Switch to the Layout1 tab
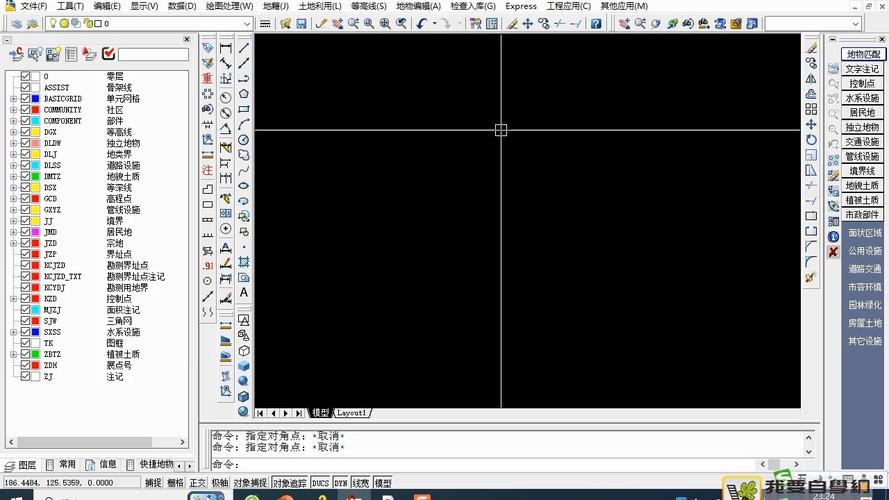Viewport: 889px width, 500px height. 352,413
